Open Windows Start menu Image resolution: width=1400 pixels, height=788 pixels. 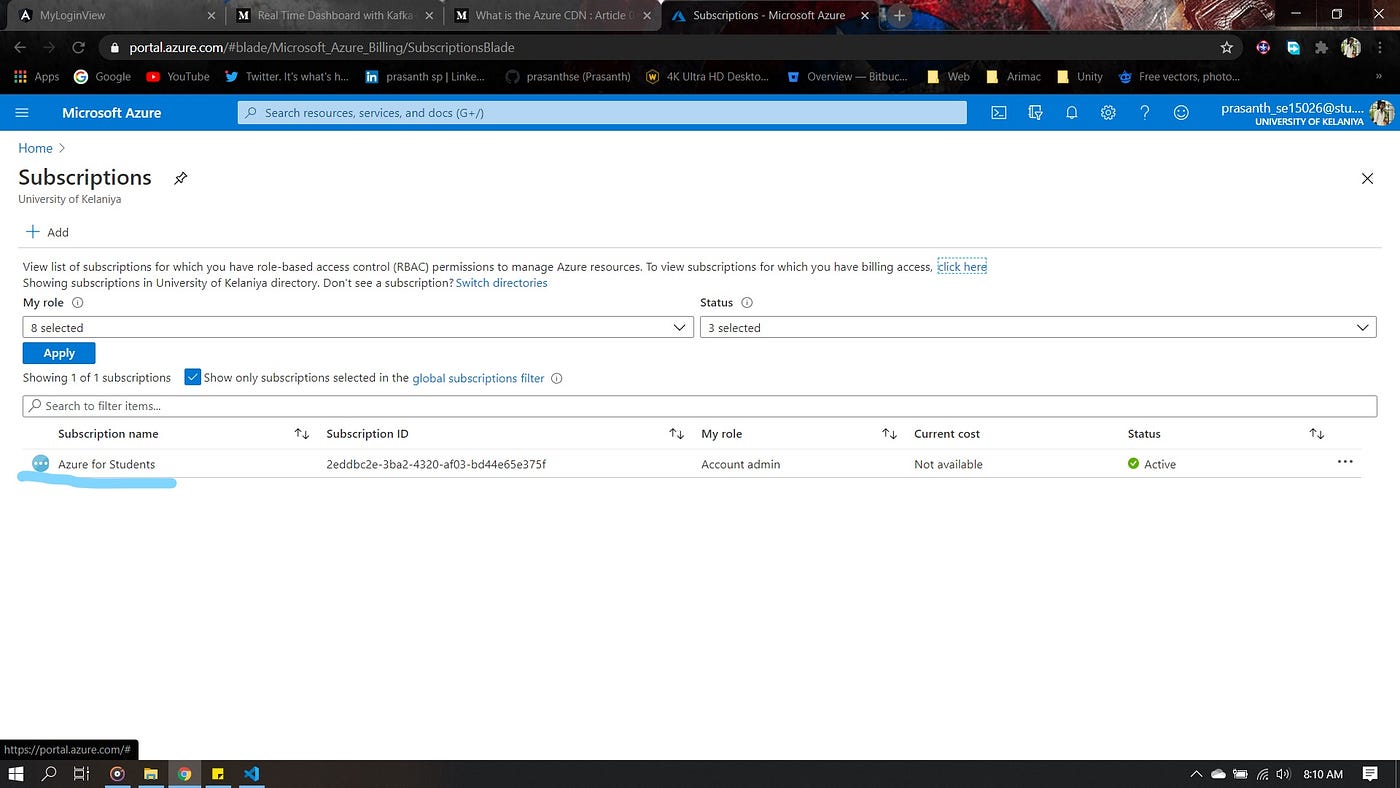coord(16,774)
